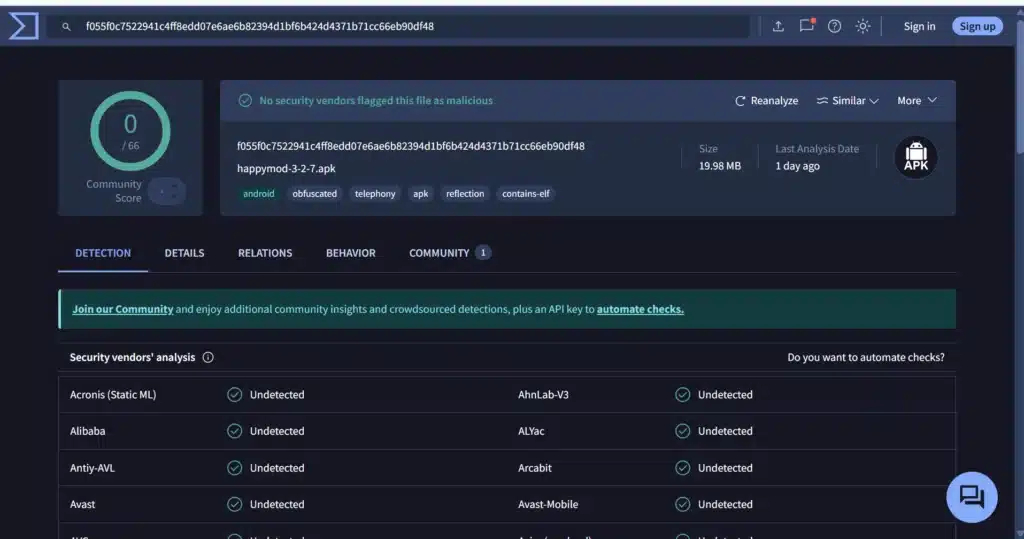1024x539 pixels.
Task: Expand the More dropdown menu
Action: point(917,101)
